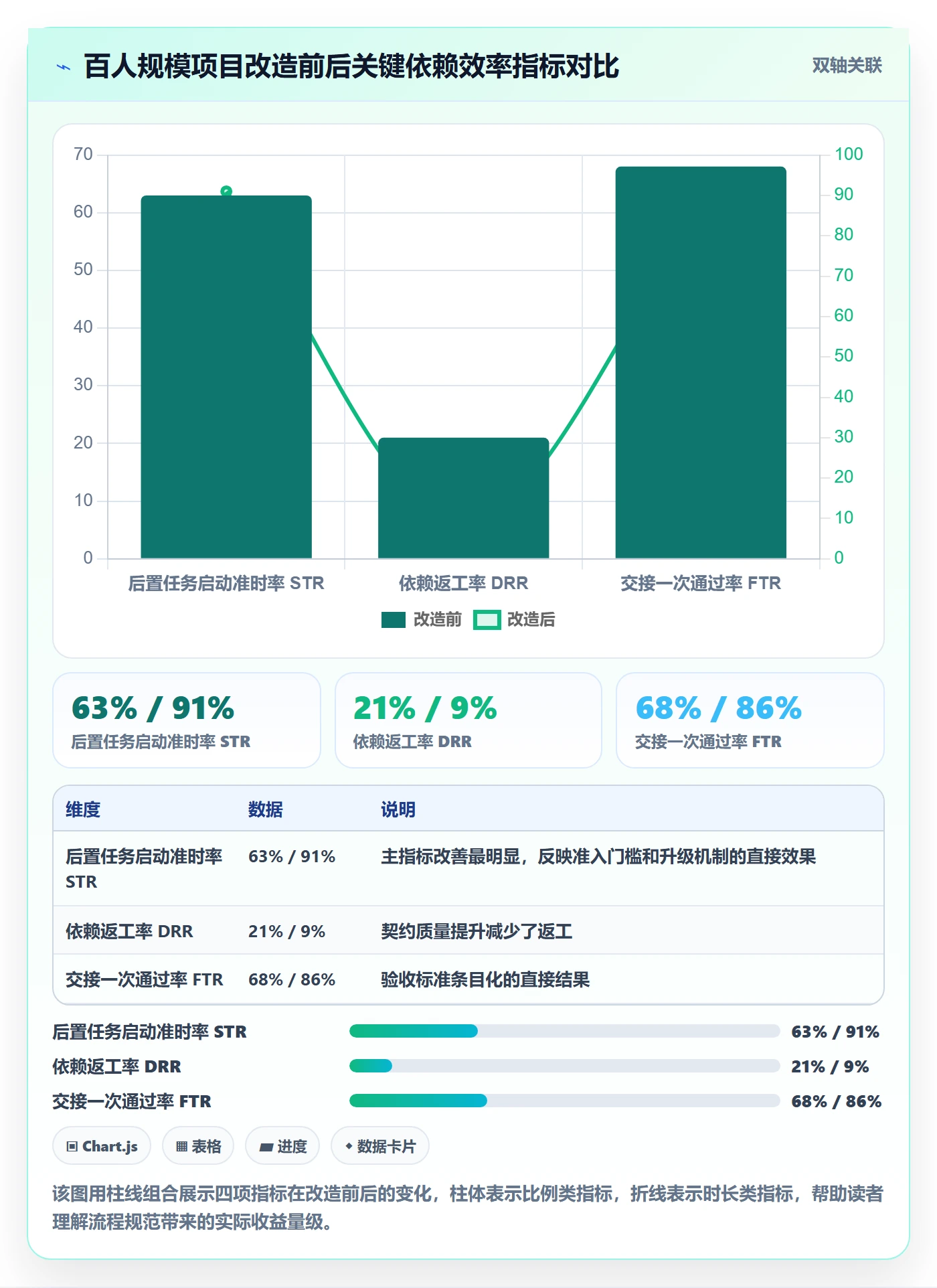Click the 维度 table column header
Image resolution: width=937 pixels, height=1288 pixels.
(83, 809)
